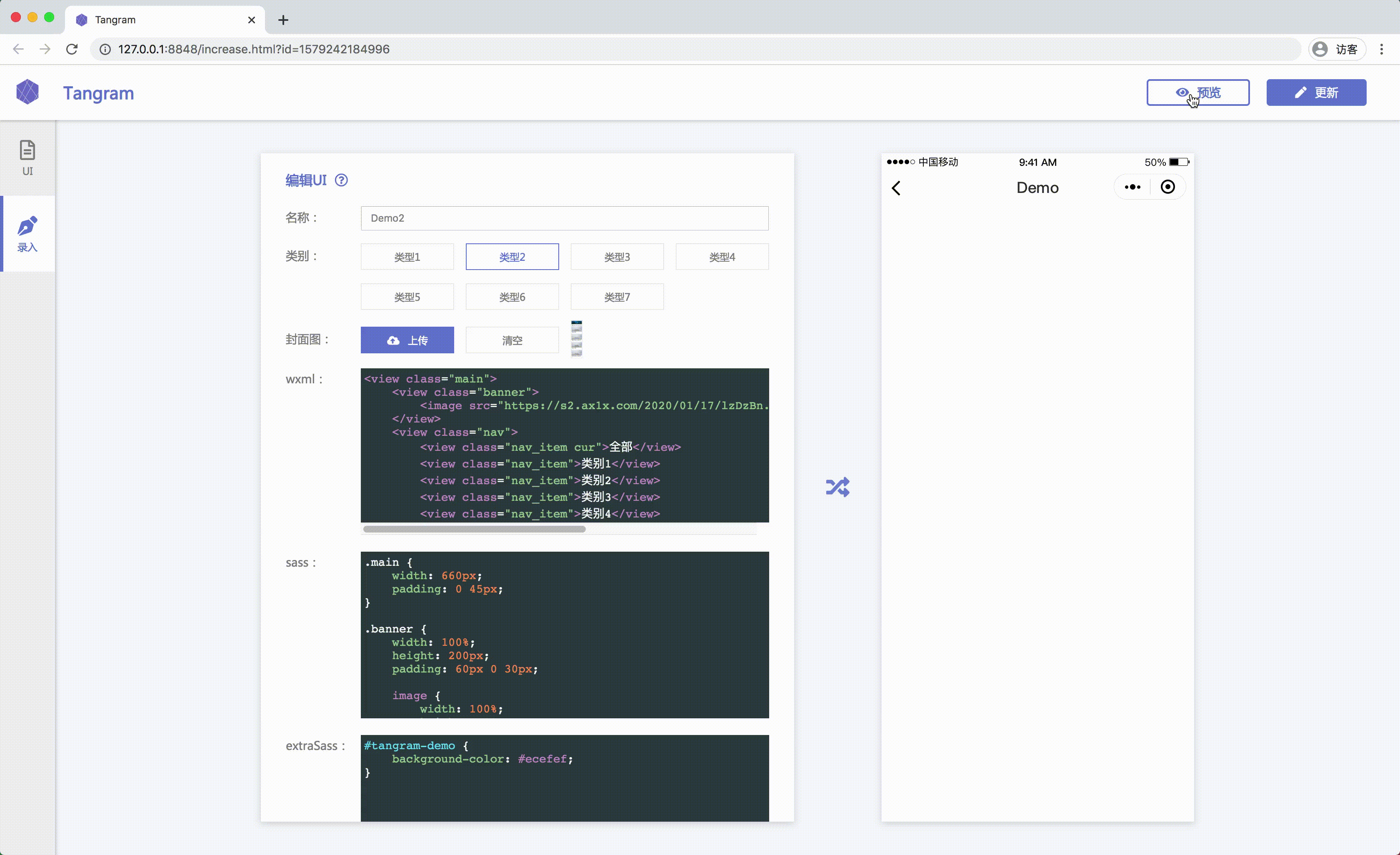Pick category 类型6
Viewport: 1400px width, 855px height.
coord(512,297)
